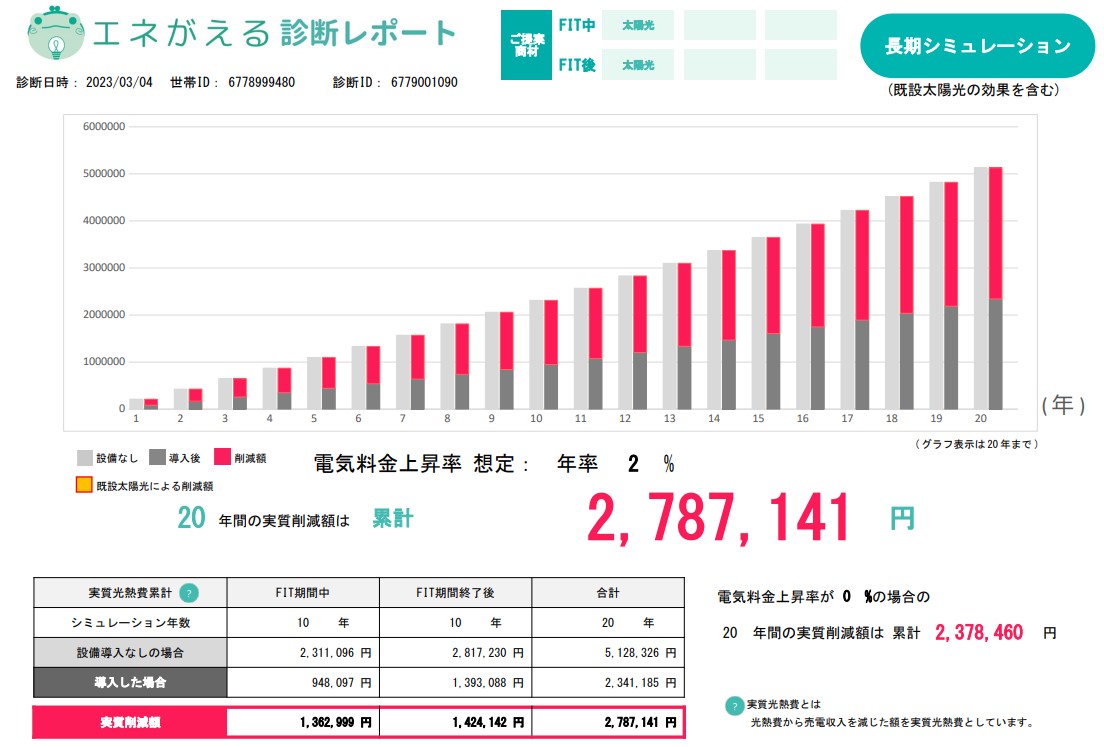Image resolution: width=1104 pixels, height=747 pixels.
Task: Click the 診断ID 6779001090 text
Action: 395,82
